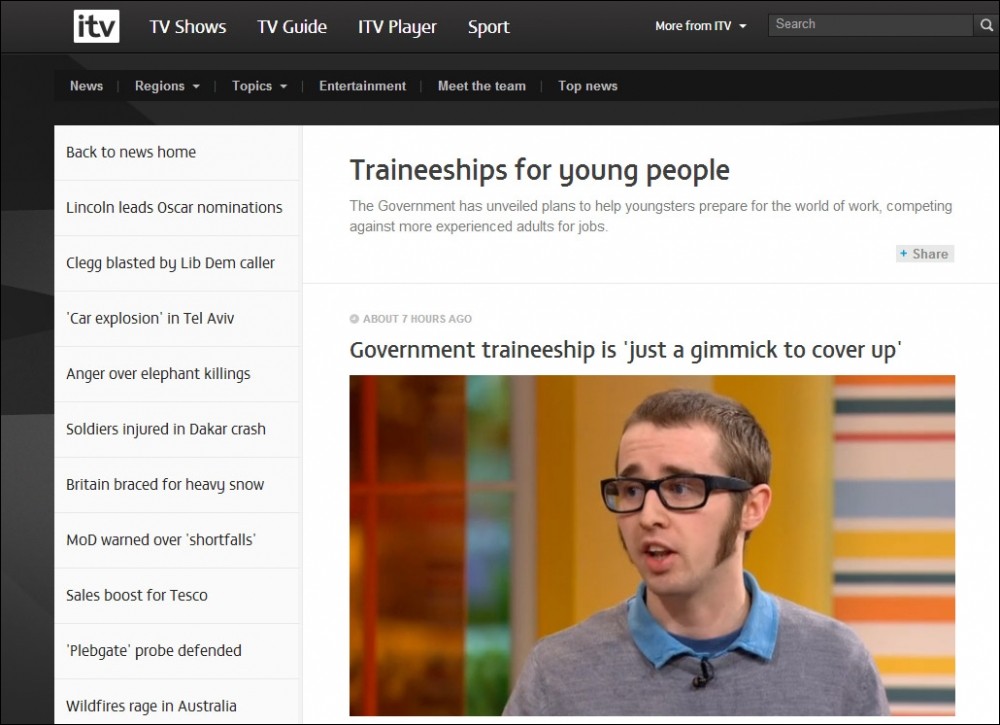Read Britain braced for heavy snow article

[x=165, y=485]
